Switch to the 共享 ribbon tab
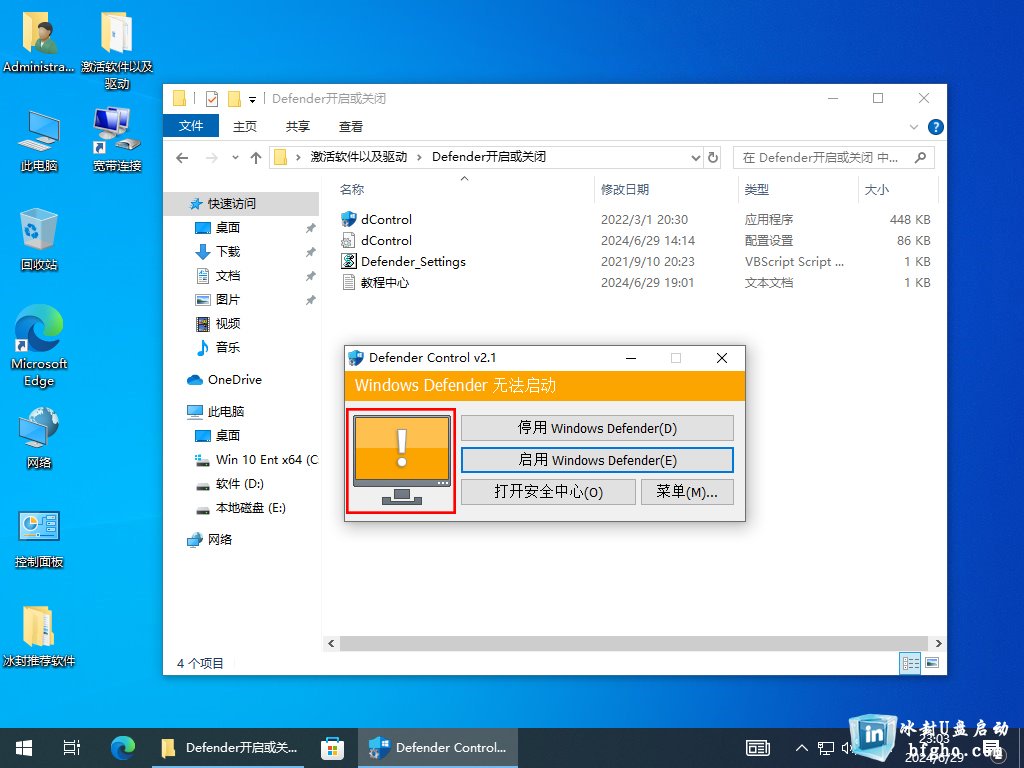 coord(298,127)
